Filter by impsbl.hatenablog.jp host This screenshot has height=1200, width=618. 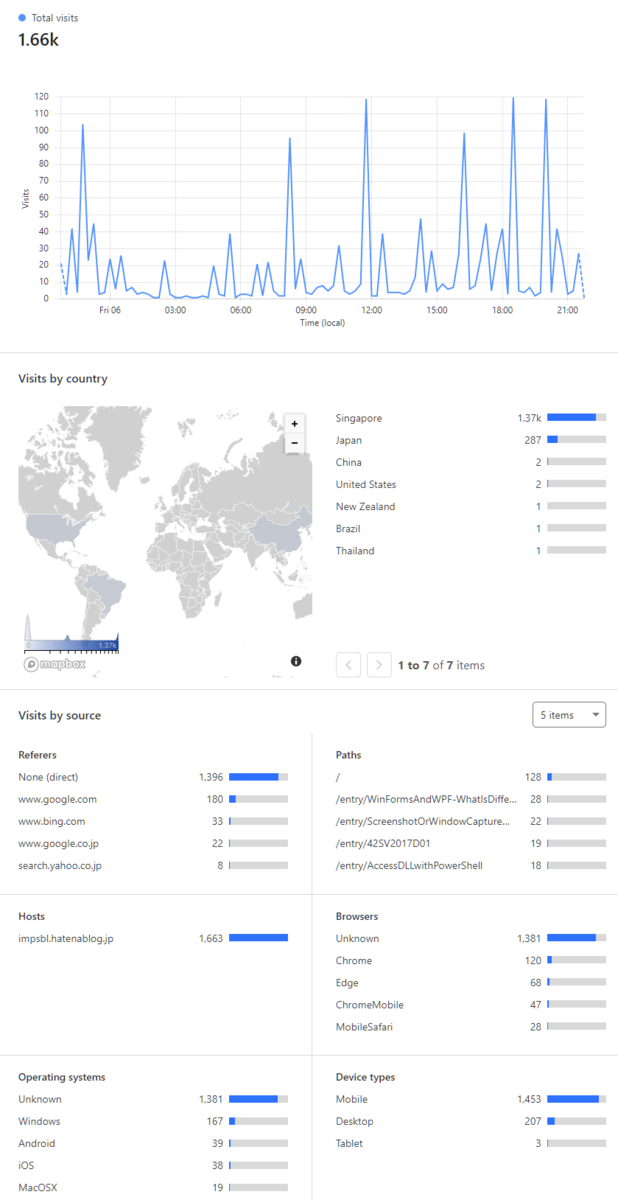65,938
